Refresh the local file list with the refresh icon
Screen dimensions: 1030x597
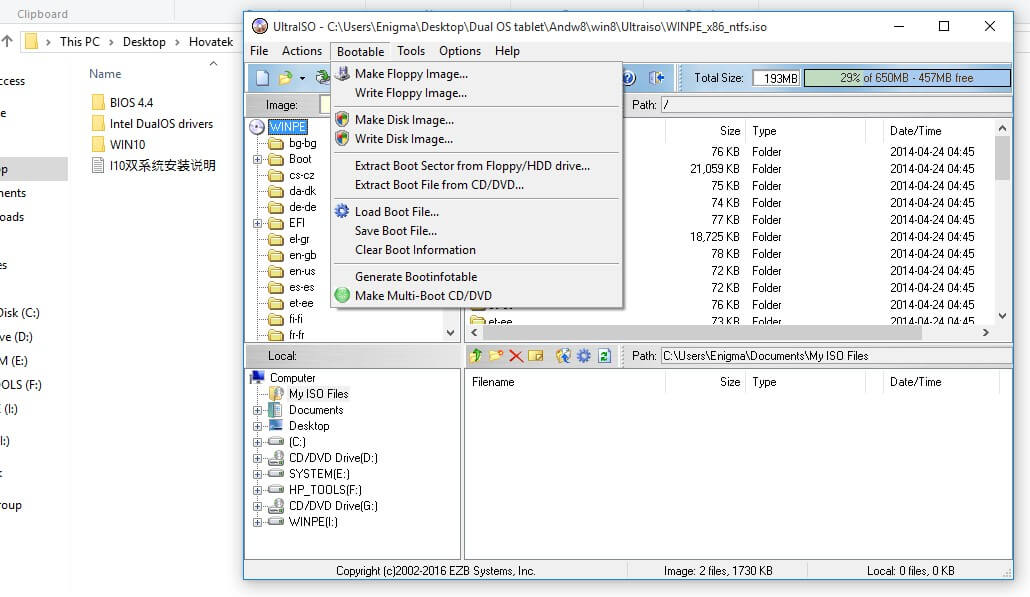604,355
